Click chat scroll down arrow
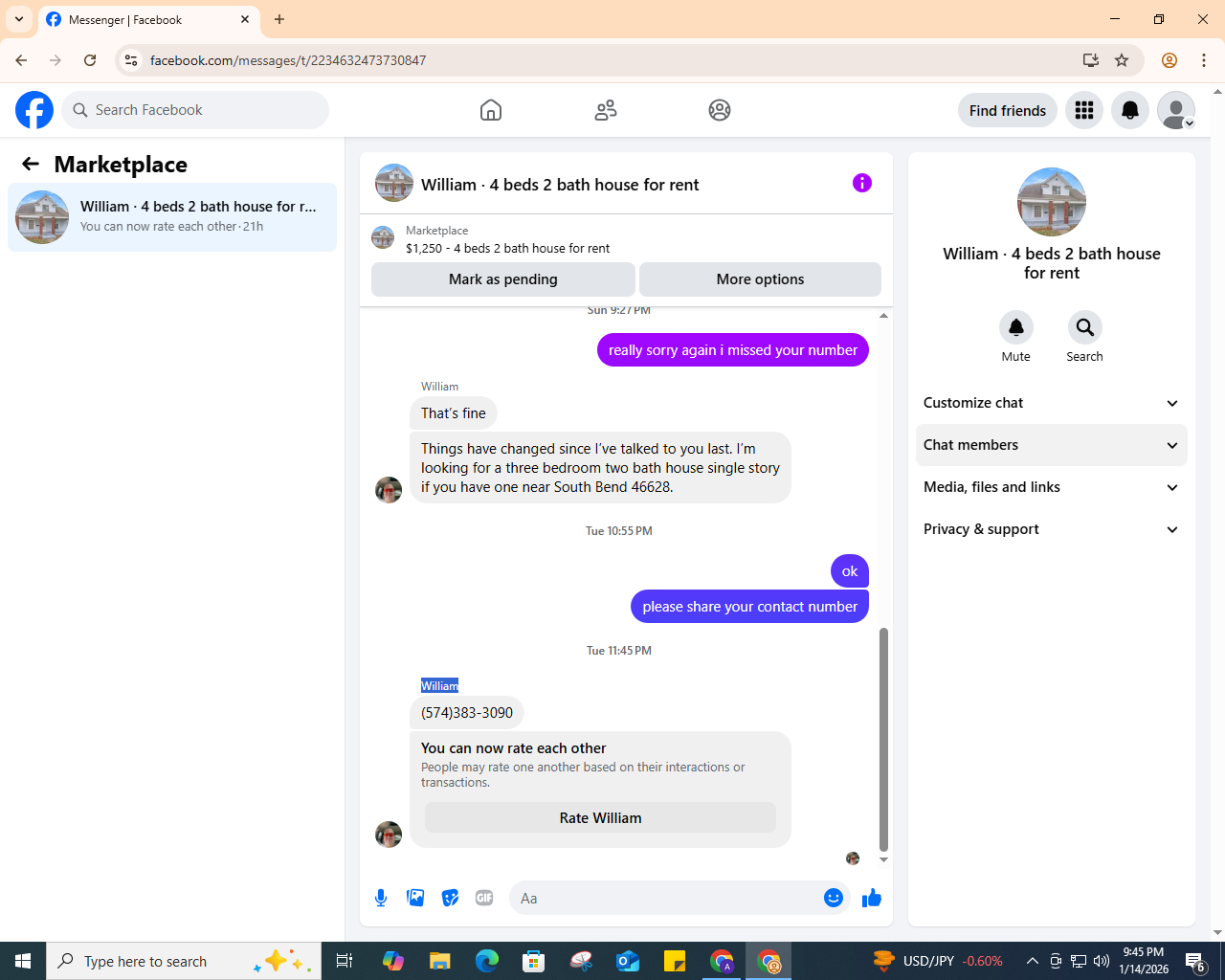 point(883,859)
